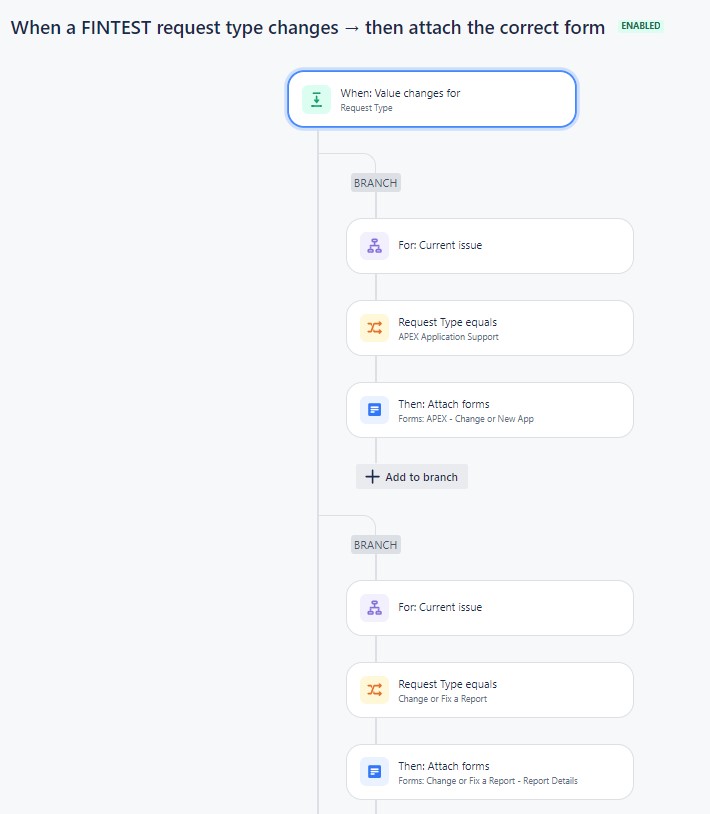Open the second For: Current issue component
710x814 pixels.
(489, 607)
